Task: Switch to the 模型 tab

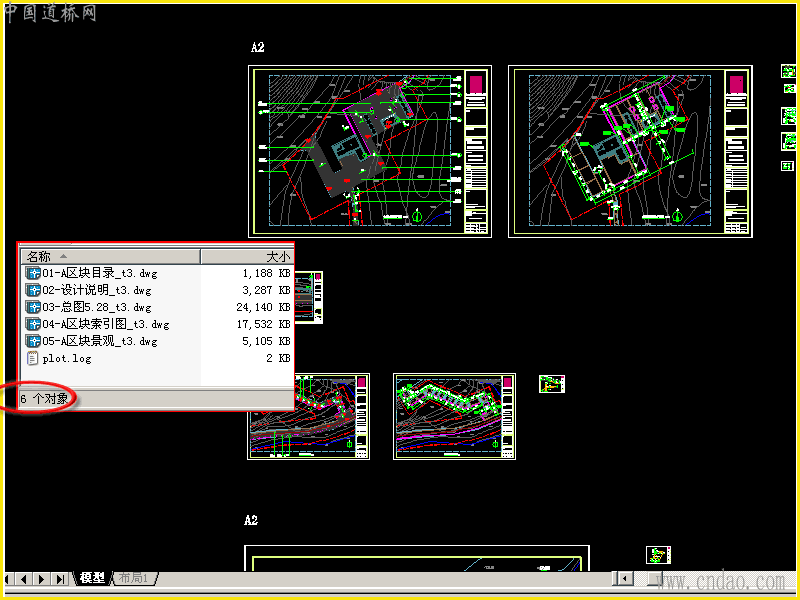Action: pyautogui.click(x=92, y=578)
